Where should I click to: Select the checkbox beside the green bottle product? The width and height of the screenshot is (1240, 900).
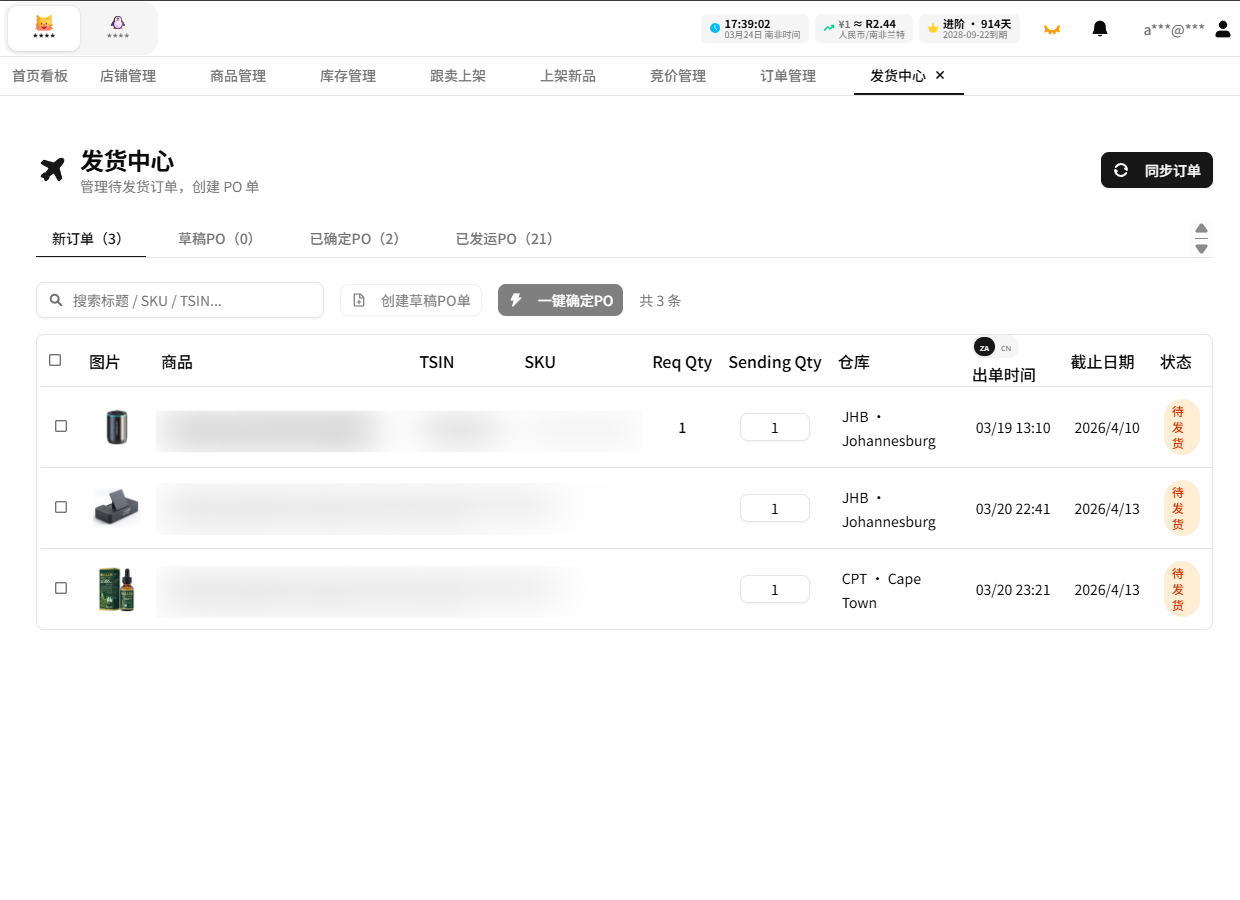pyautogui.click(x=60, y=588)
